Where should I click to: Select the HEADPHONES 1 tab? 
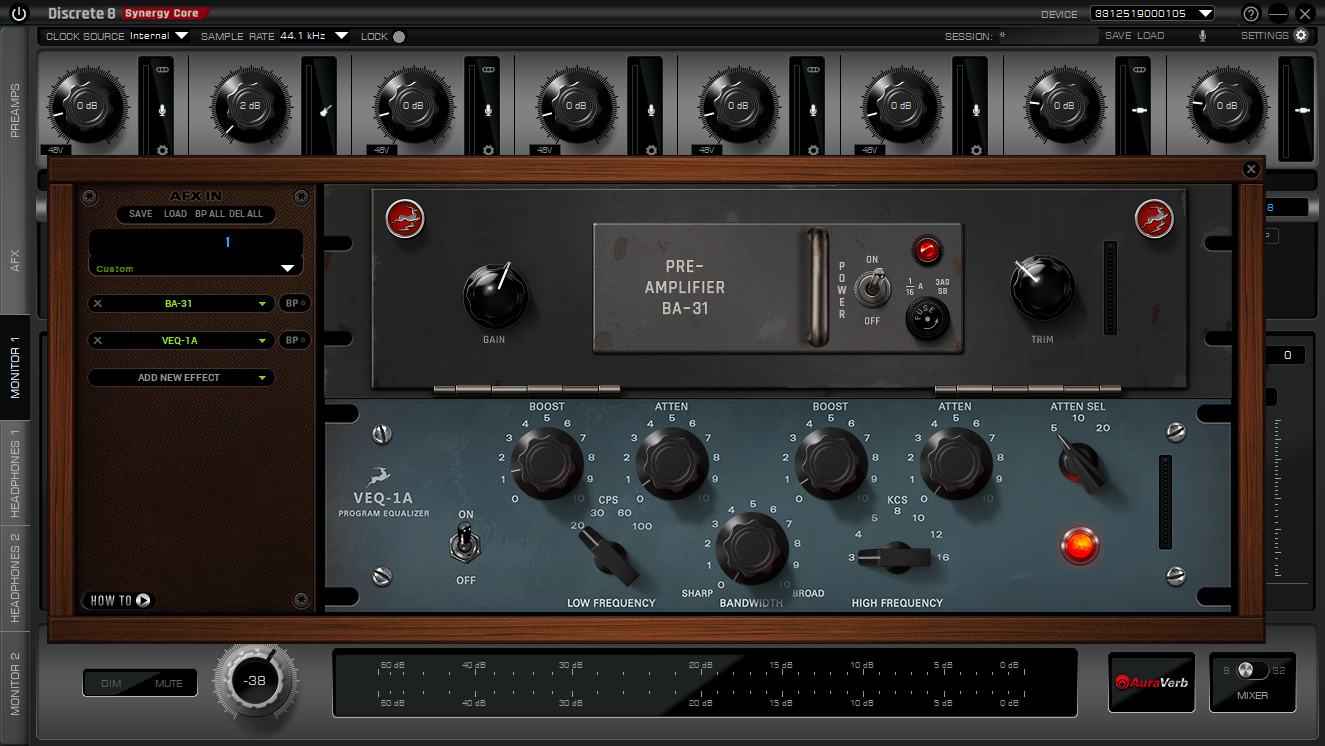click(15, 472)
